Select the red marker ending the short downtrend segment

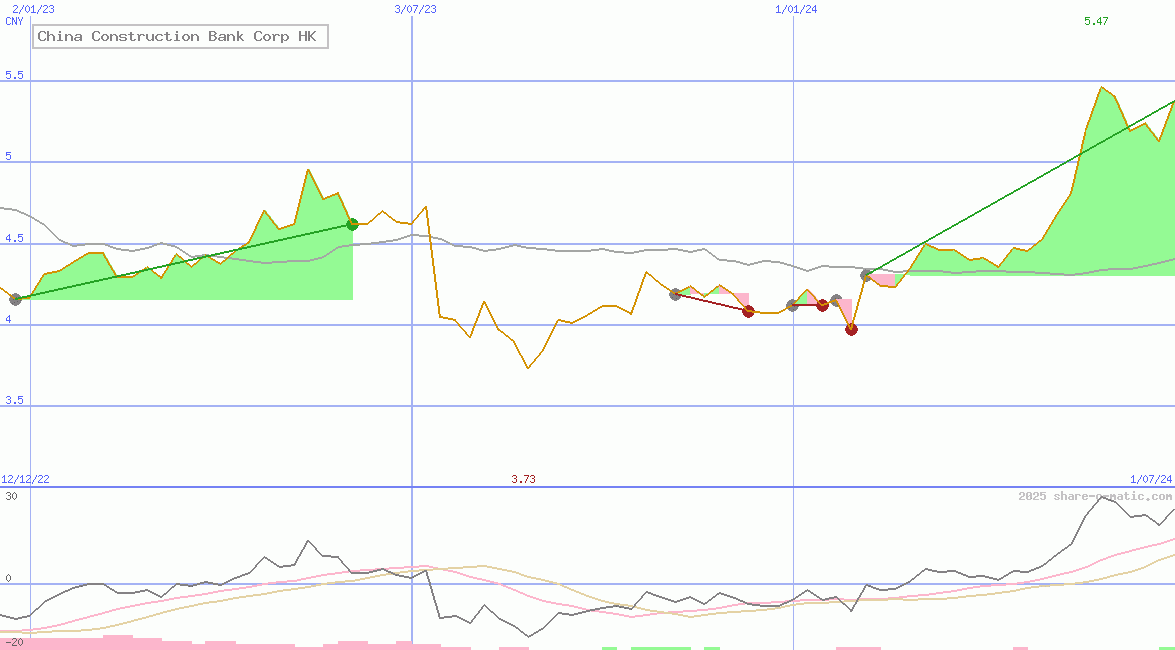pyautogui.click(x=823, y=306)
